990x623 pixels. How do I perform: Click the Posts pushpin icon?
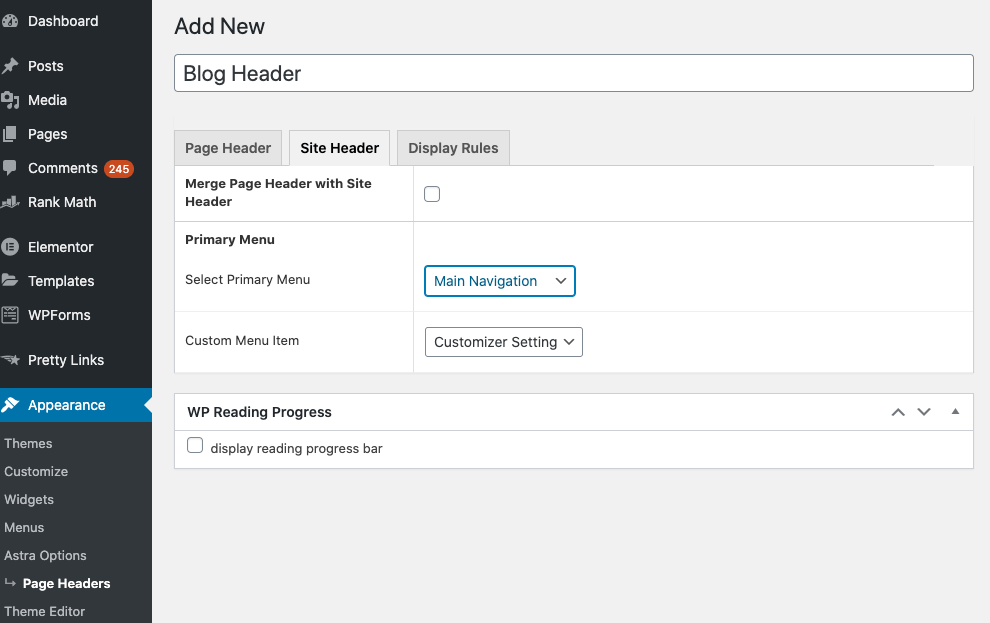[9, 66]
